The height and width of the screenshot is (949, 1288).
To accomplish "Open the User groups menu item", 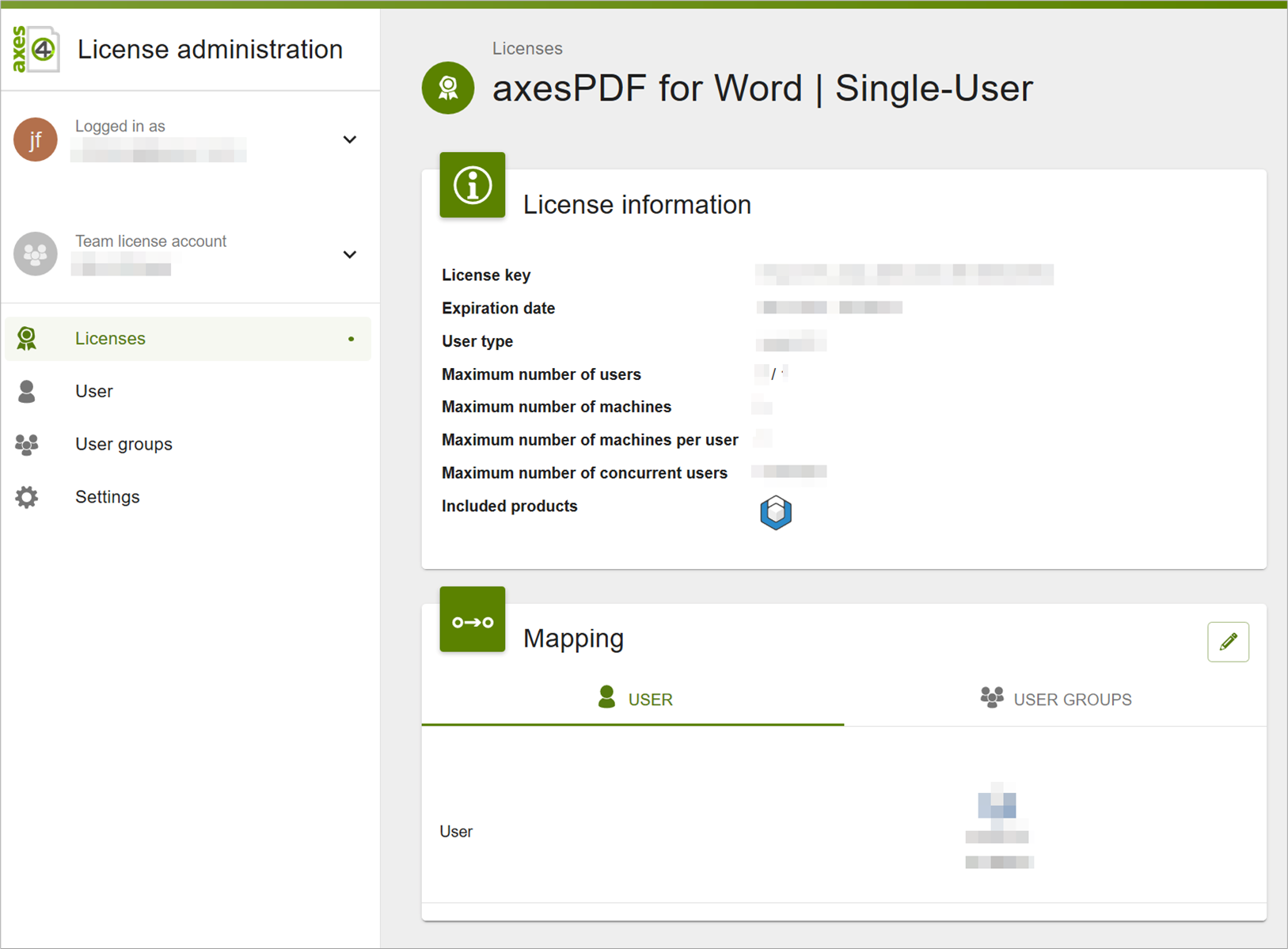I will click(x=188, y=444).
